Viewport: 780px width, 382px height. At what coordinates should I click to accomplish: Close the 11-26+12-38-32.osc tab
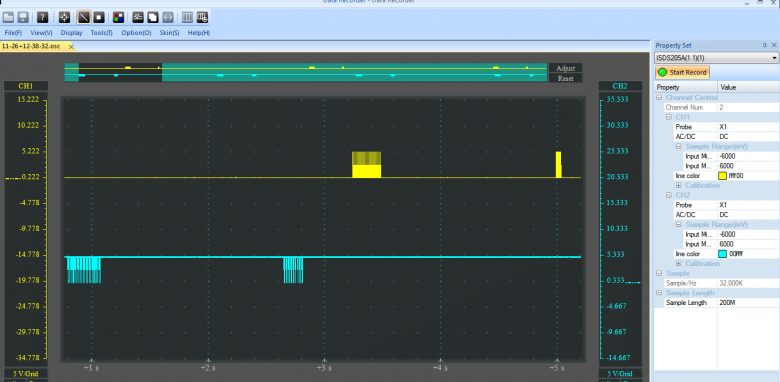(x=71, y=46)
